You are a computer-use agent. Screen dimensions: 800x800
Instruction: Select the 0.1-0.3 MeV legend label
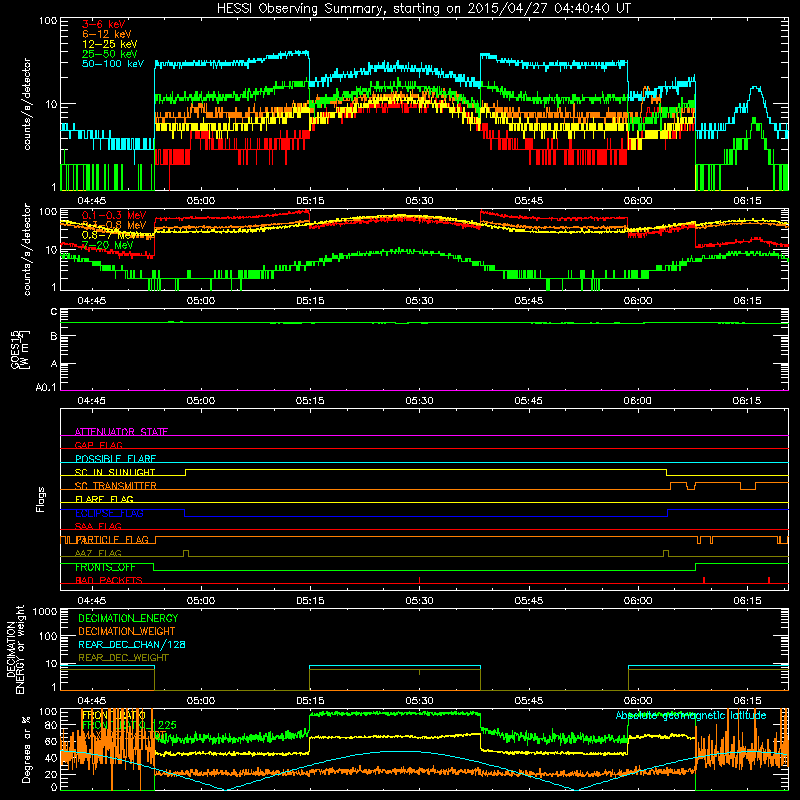[114, 215]
